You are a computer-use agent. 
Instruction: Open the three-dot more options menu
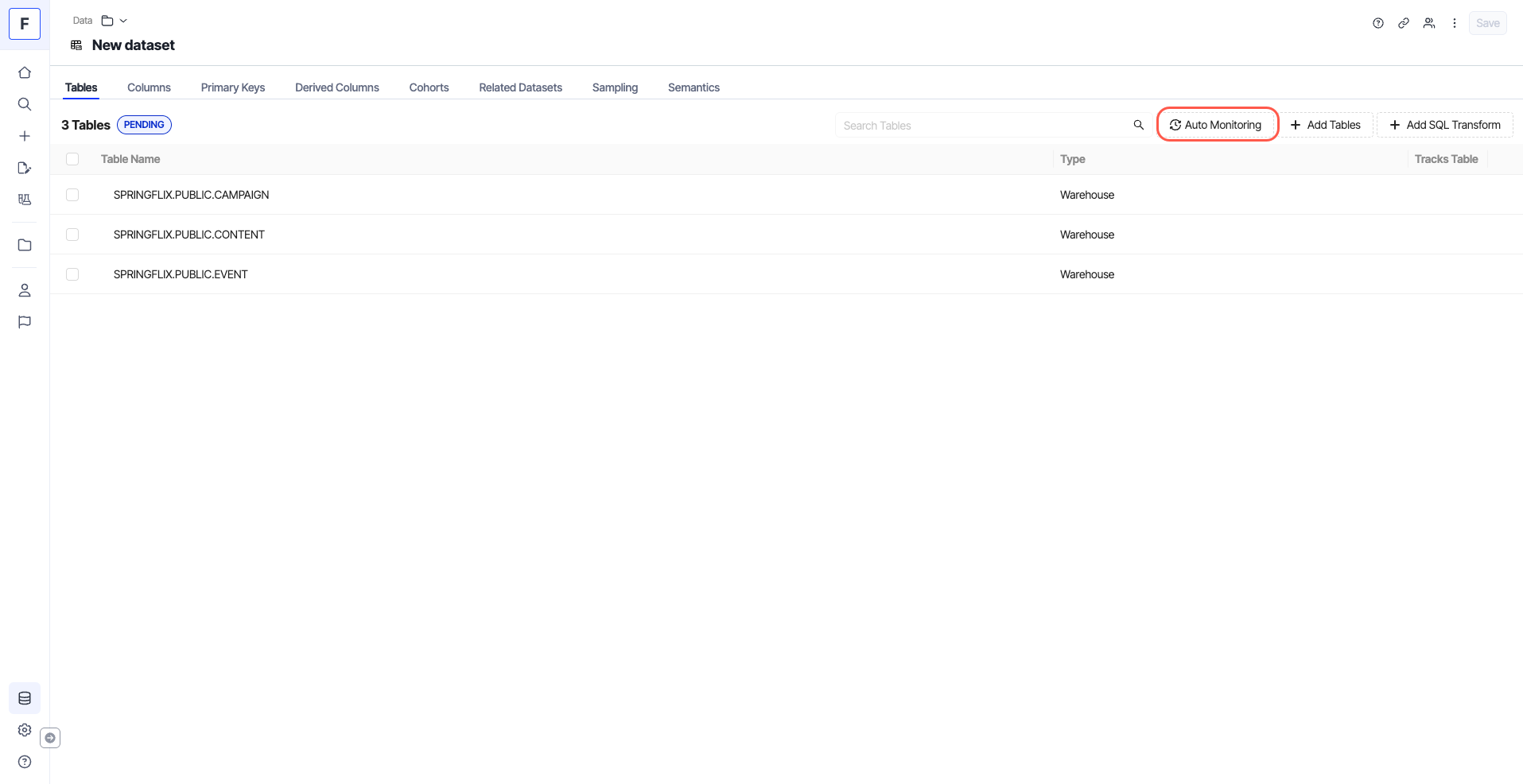[x=1455, y=23]
